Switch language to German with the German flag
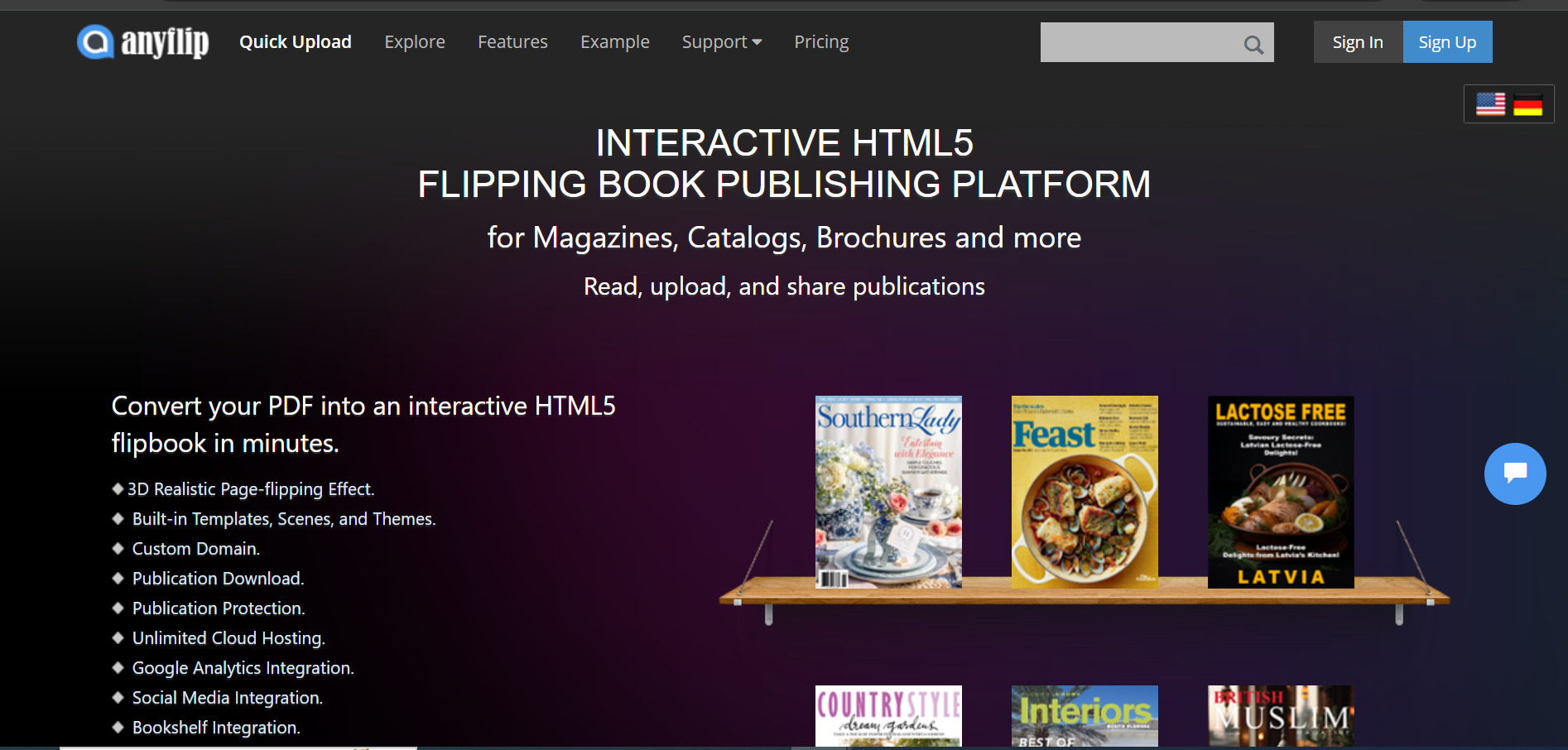 pos(1529,103)
